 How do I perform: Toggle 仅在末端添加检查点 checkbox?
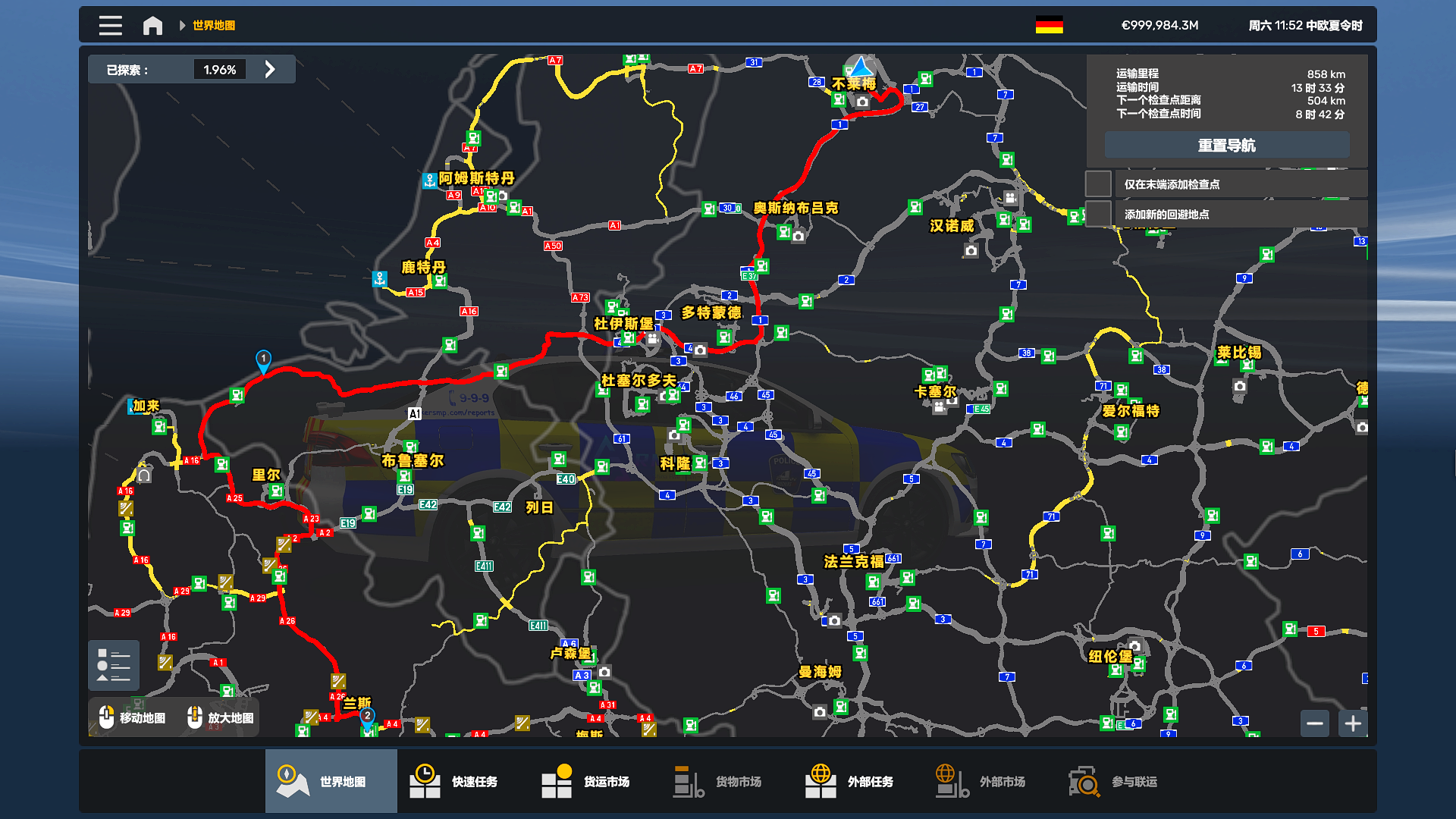(1098, 184)
